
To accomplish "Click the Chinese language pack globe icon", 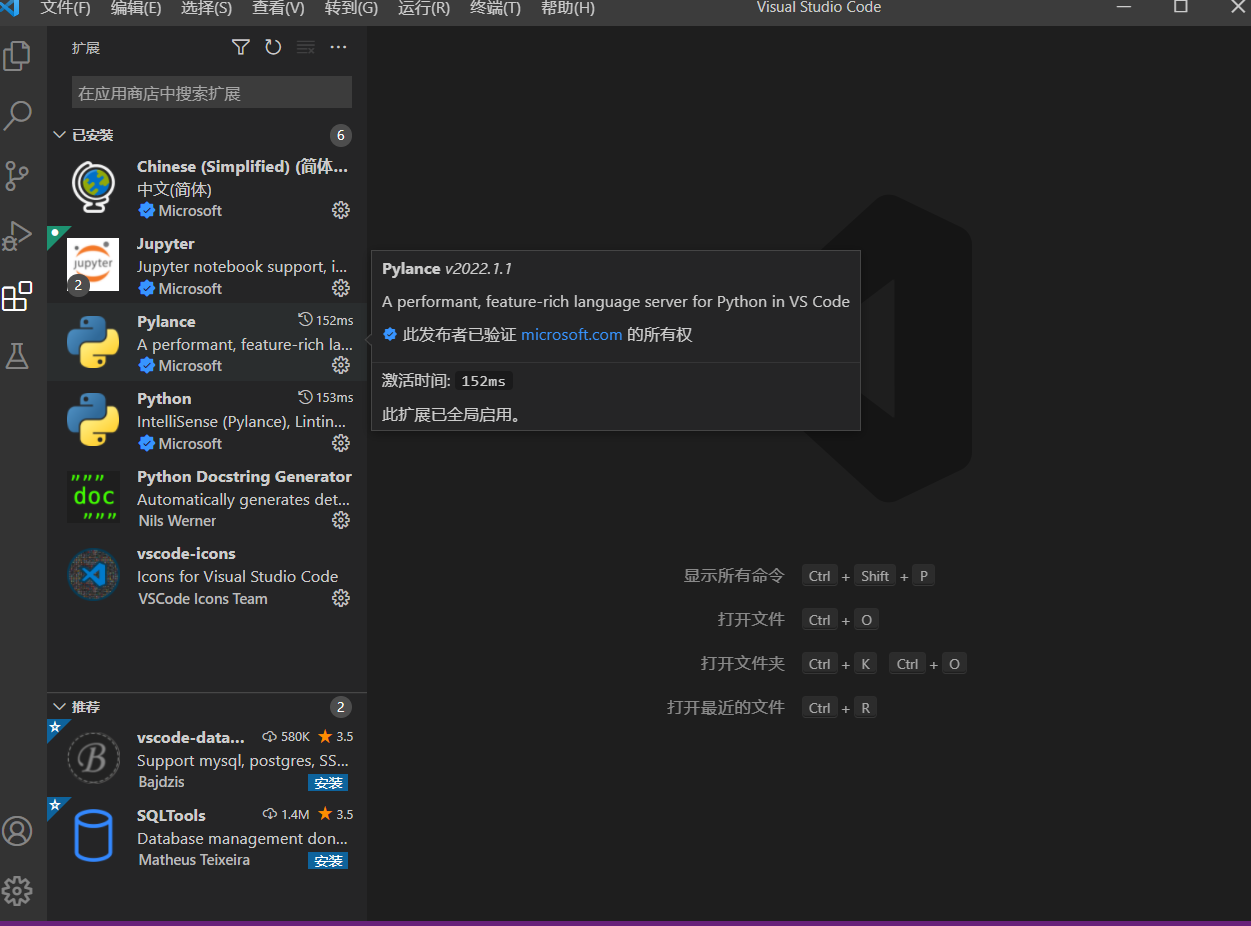I will 93,187.
